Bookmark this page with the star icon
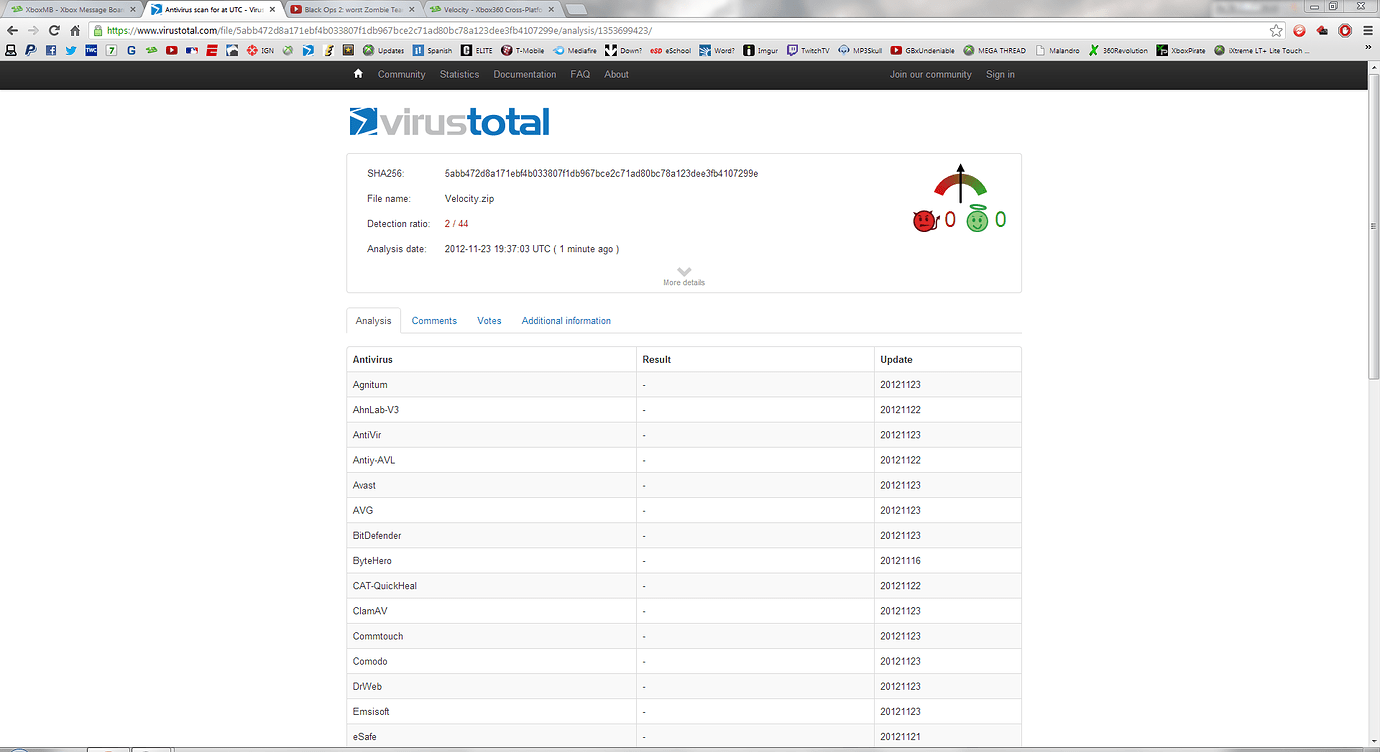This screenshot has height=752, width=1380. tap(1276, 30)
